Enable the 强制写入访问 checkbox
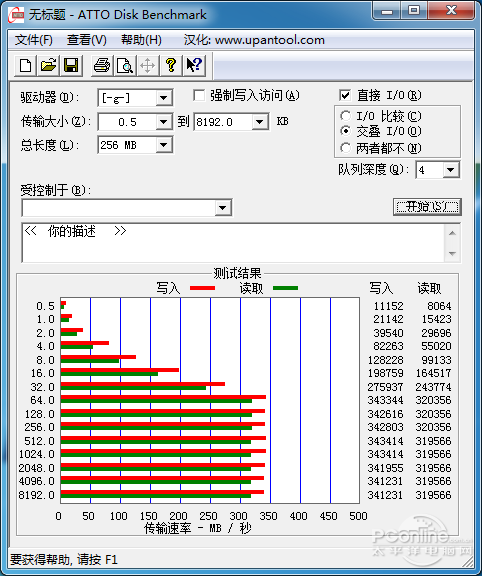The height and width of the screenshot is (576, 482). tap(199, 96)
